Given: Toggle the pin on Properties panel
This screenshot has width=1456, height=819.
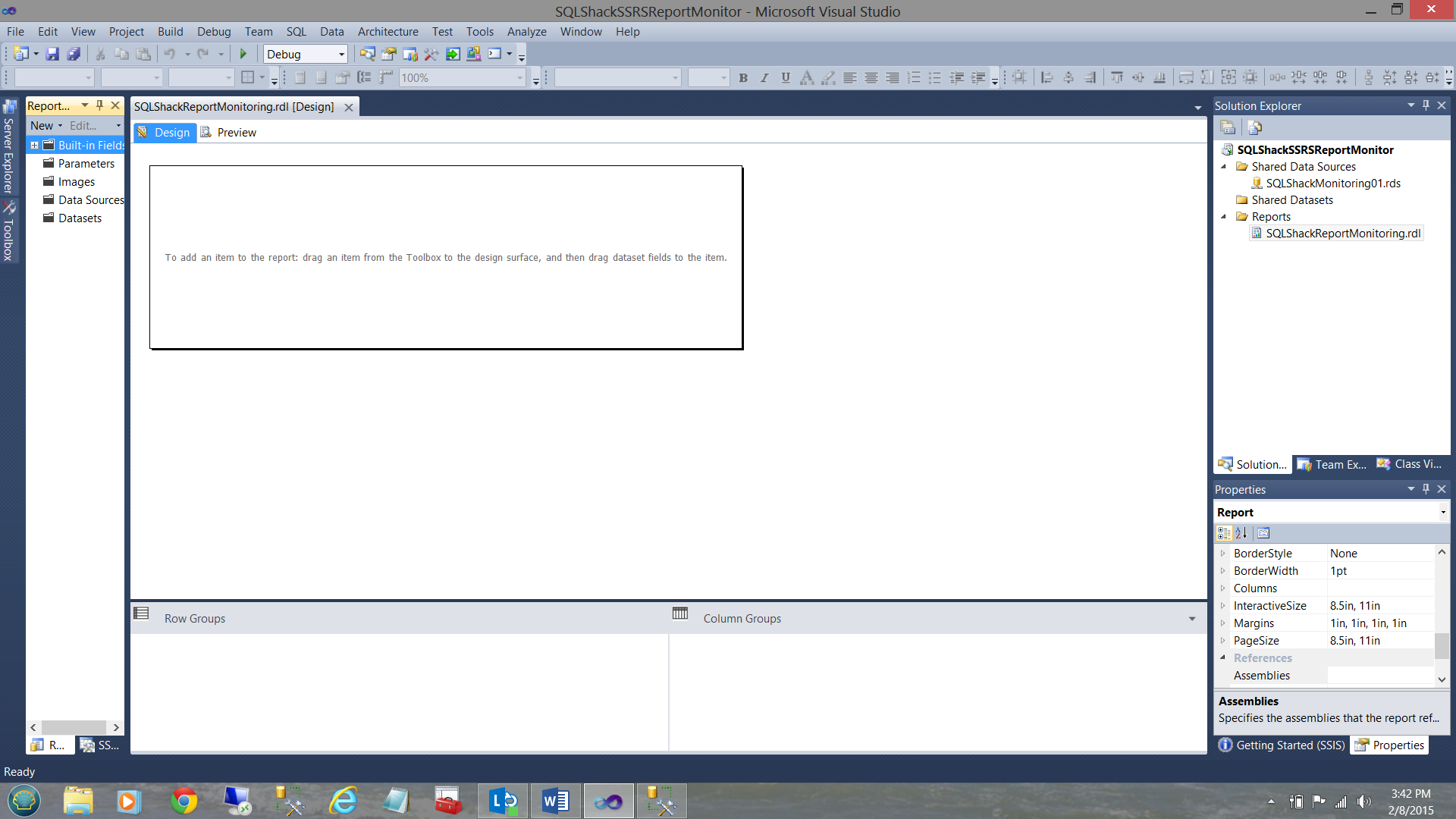Looking at the screenshot, I should tap(1426, 489).
